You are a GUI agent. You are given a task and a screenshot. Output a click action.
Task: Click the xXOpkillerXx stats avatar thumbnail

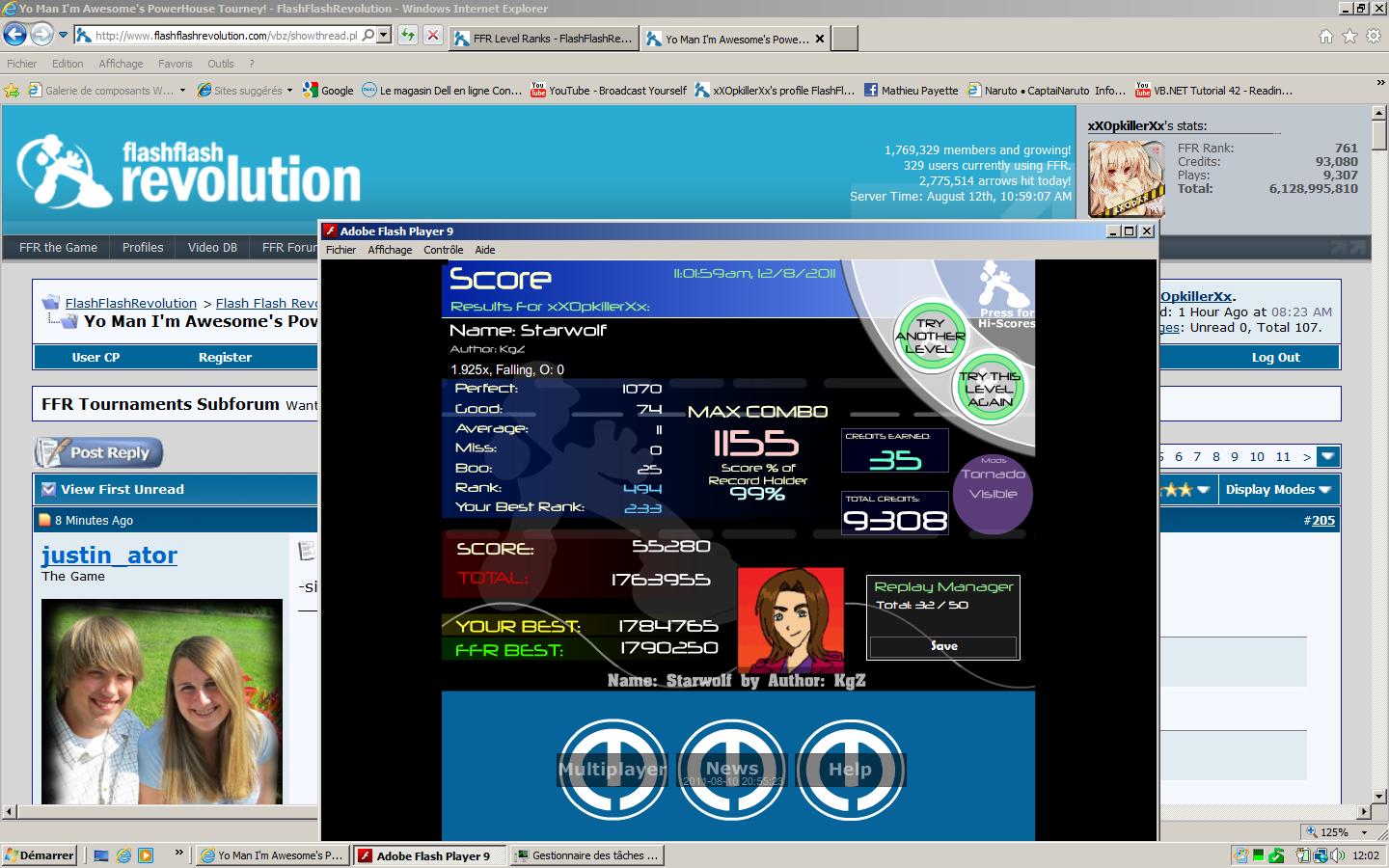1126,178
